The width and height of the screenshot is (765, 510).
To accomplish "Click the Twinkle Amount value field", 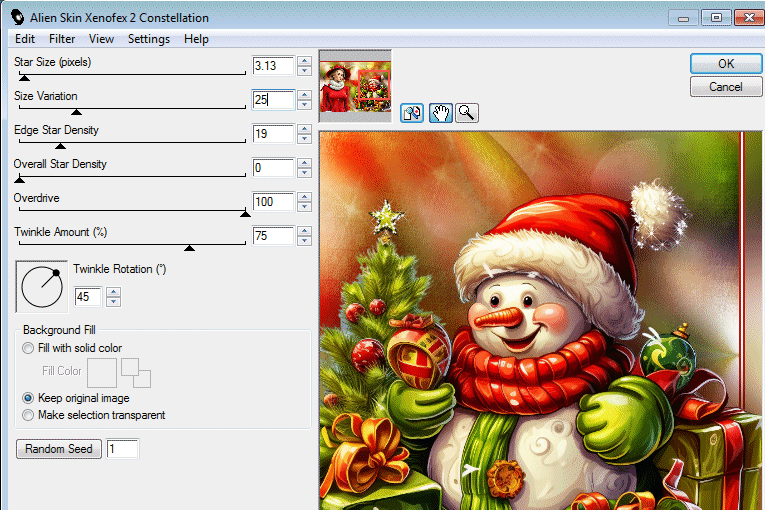I will pos(273,236).
